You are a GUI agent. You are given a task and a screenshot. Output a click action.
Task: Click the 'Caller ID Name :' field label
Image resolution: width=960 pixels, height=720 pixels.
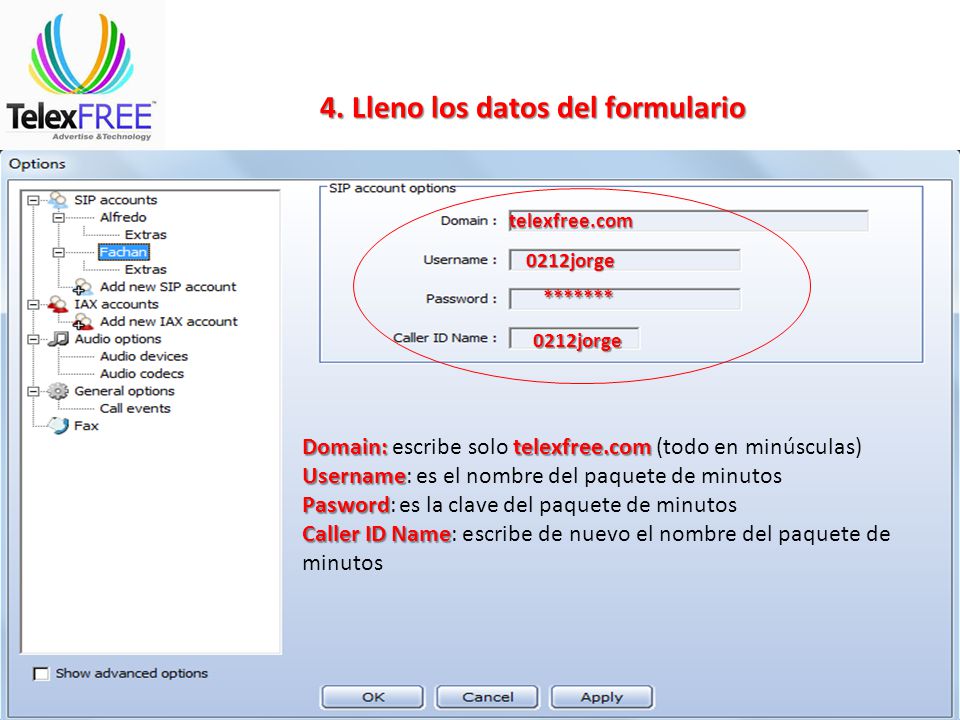pyautogui.click(x=445, y=338)
